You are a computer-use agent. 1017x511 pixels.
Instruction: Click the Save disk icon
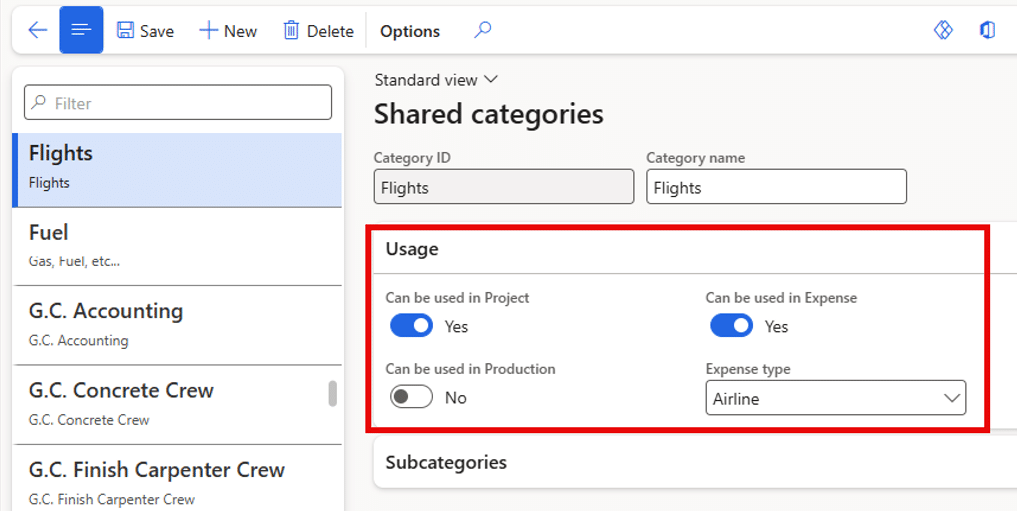click(x=126, y=31)
